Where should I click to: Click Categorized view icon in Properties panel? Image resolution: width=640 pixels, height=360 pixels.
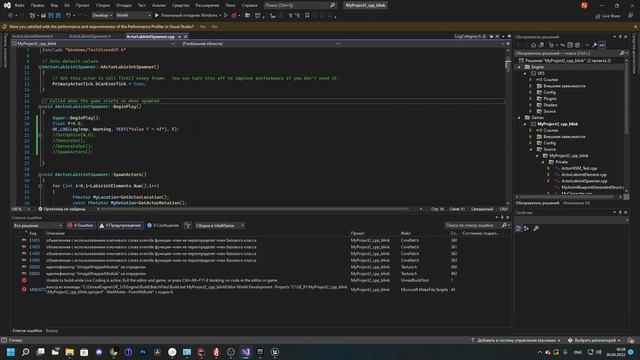[518, 228]
